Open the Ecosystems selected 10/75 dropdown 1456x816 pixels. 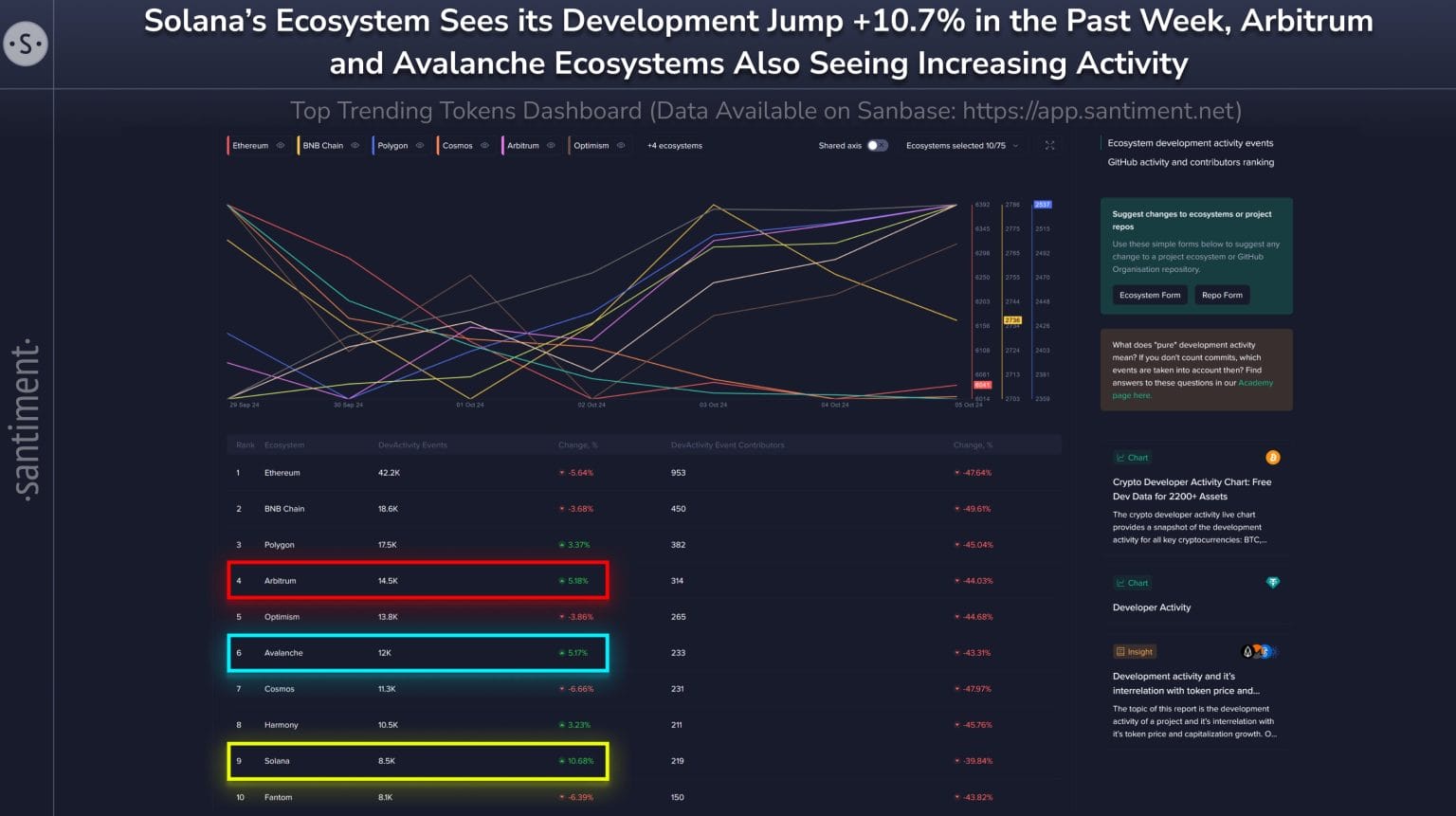coord(961,146)
